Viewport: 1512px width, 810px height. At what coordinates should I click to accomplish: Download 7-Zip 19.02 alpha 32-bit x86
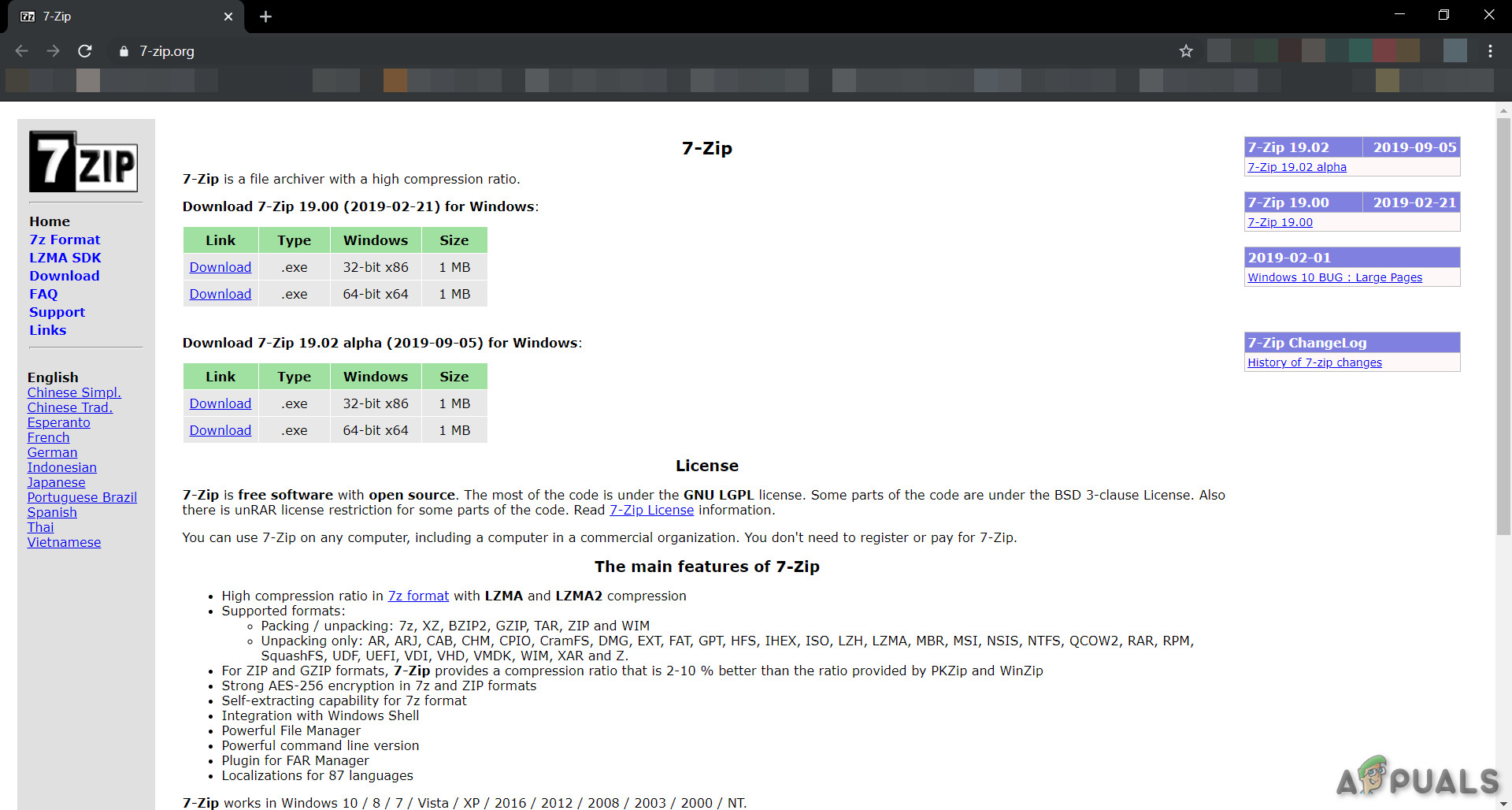(220, 403)
